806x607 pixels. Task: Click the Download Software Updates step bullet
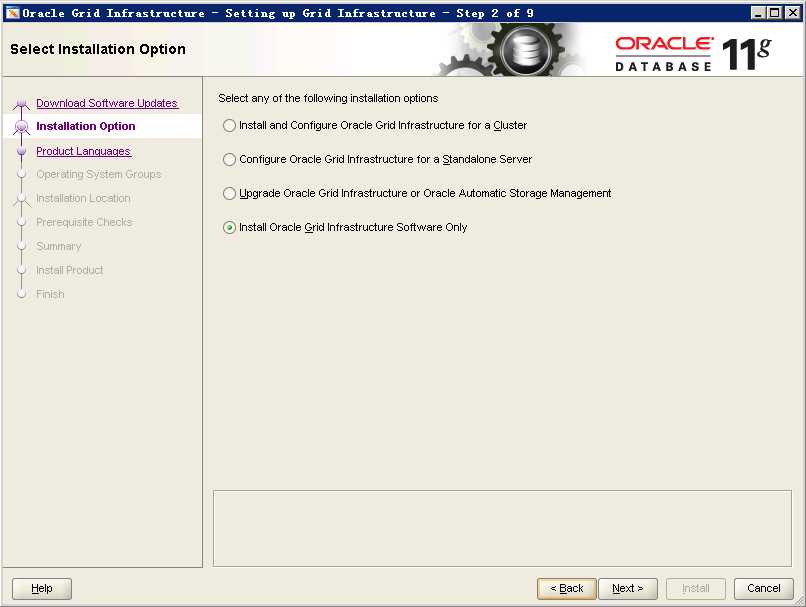coord(22,105)
